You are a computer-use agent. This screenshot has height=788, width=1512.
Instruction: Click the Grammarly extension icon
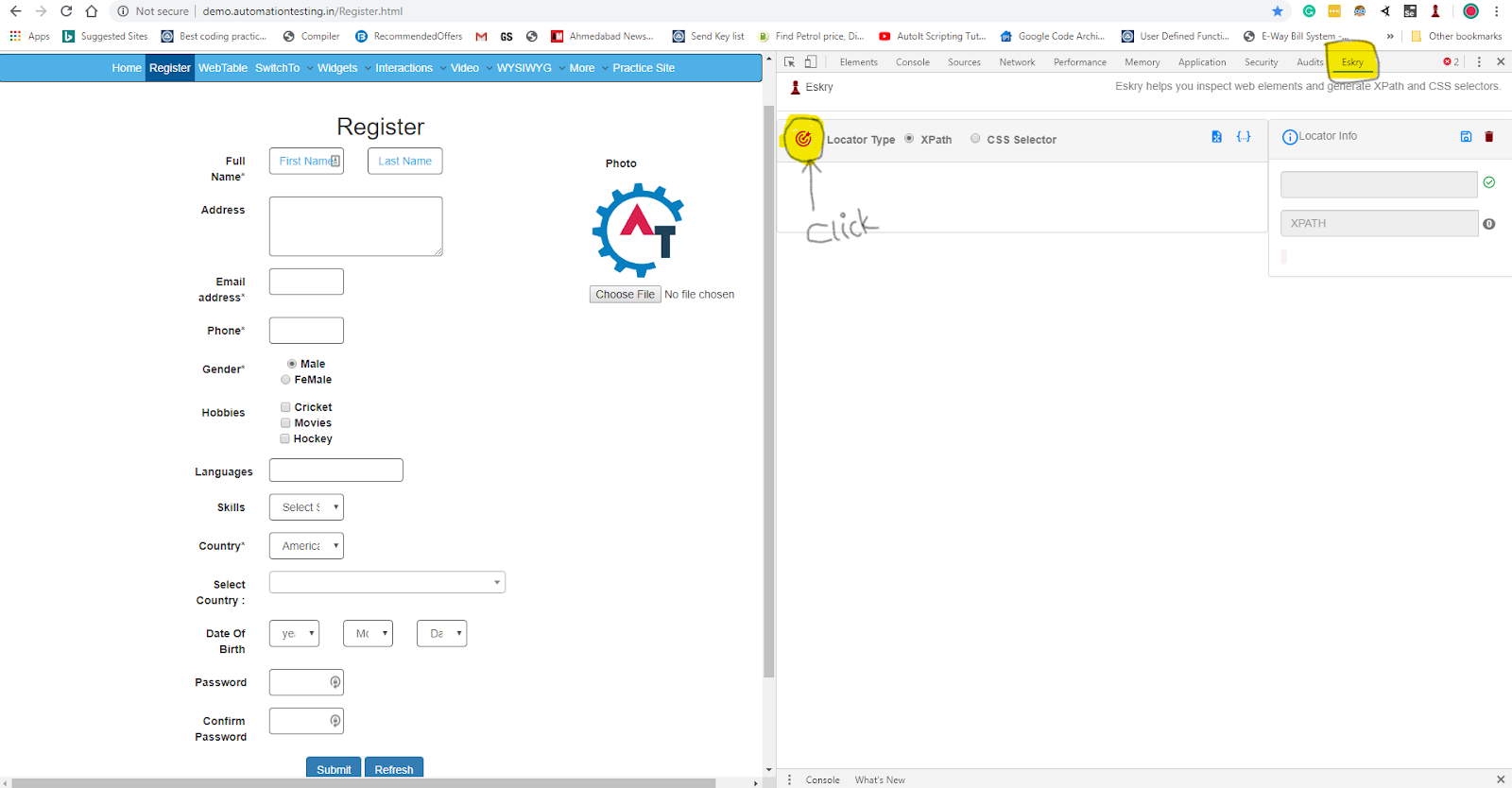coord(1309,11)
